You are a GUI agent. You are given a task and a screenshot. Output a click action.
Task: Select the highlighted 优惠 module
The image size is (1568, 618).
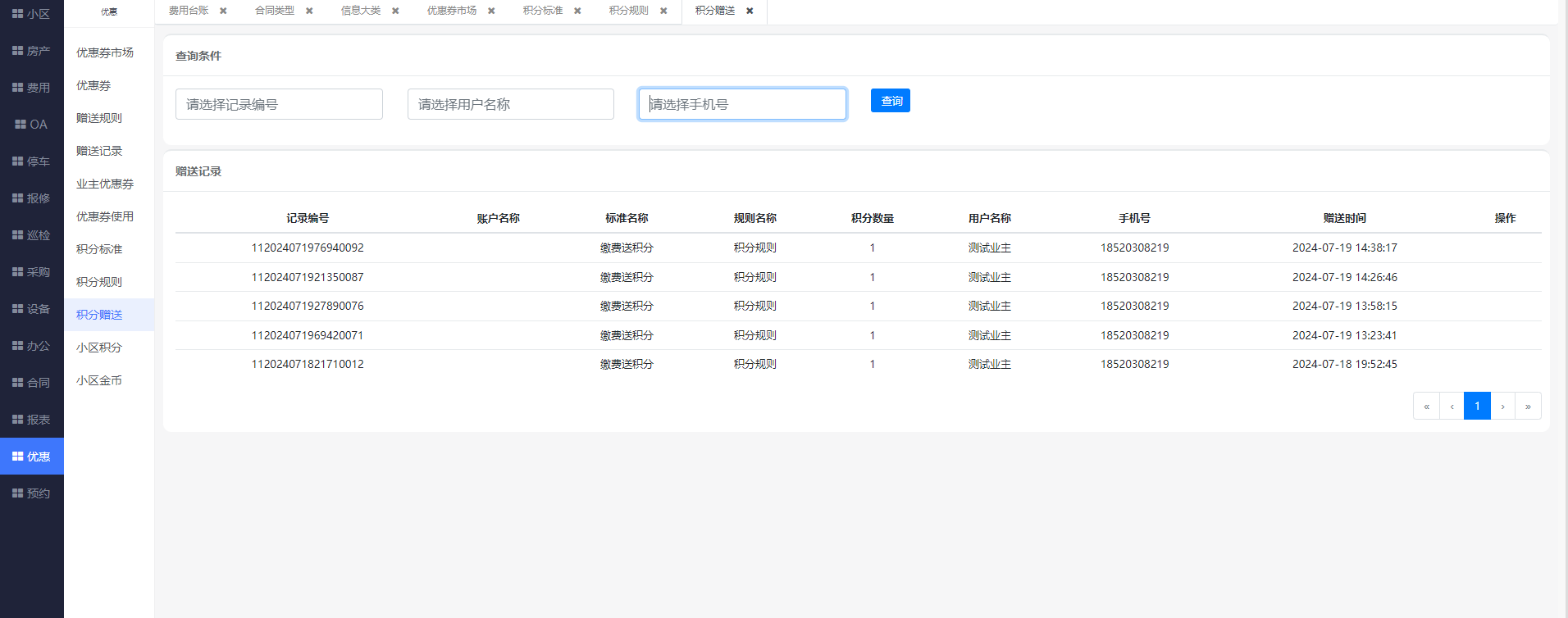tap(31, 457)
